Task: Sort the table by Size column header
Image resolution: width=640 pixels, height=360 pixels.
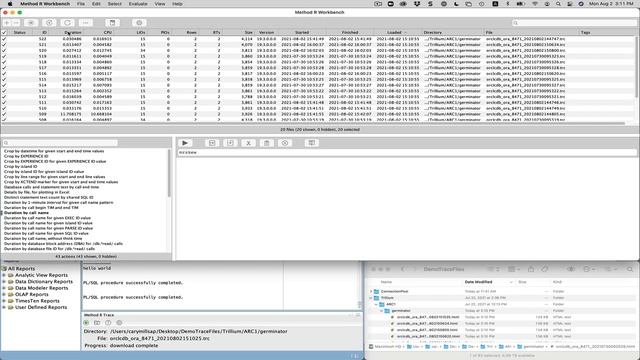Action: (x=248, y=32)
